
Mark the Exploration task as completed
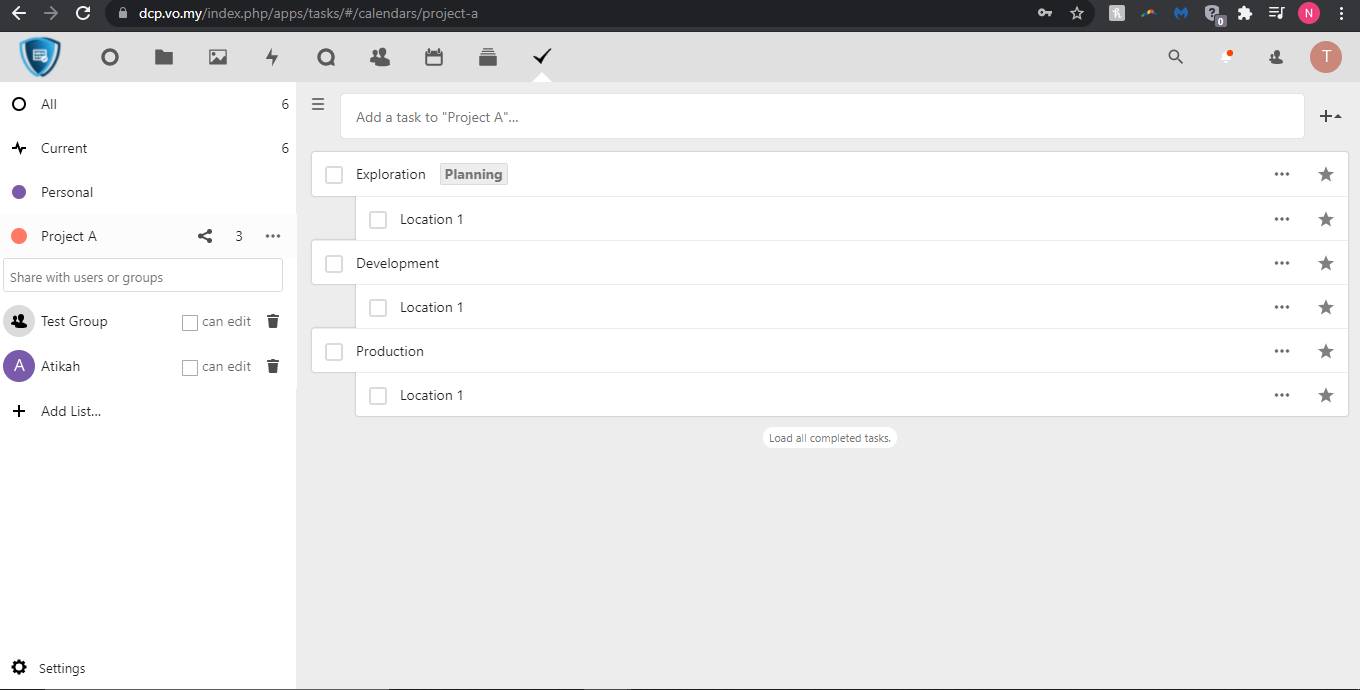[x=334, y=175]
